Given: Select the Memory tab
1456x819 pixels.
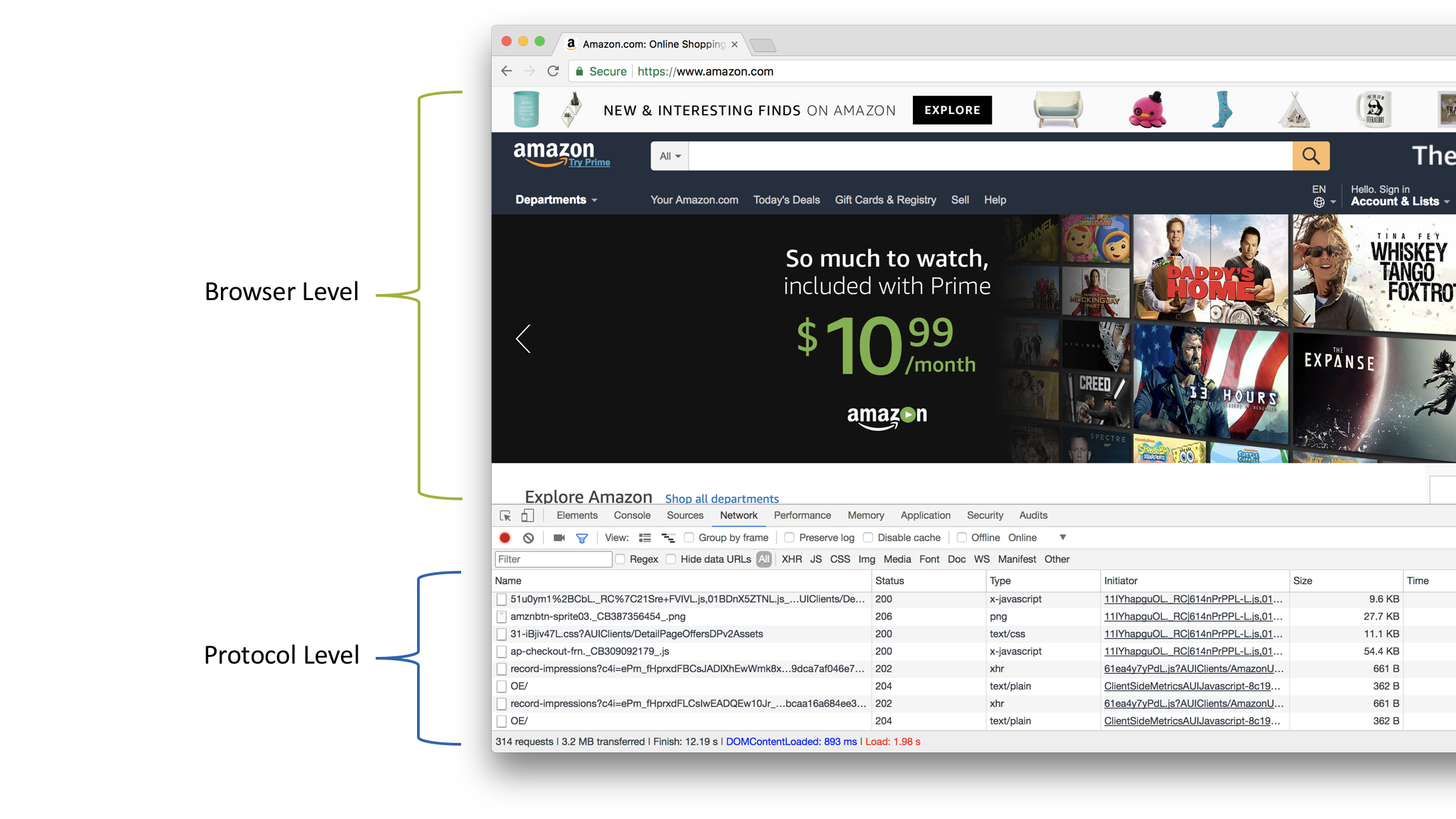Looking at the screenshot, I should pyautogui.click(x=866, y=516).
